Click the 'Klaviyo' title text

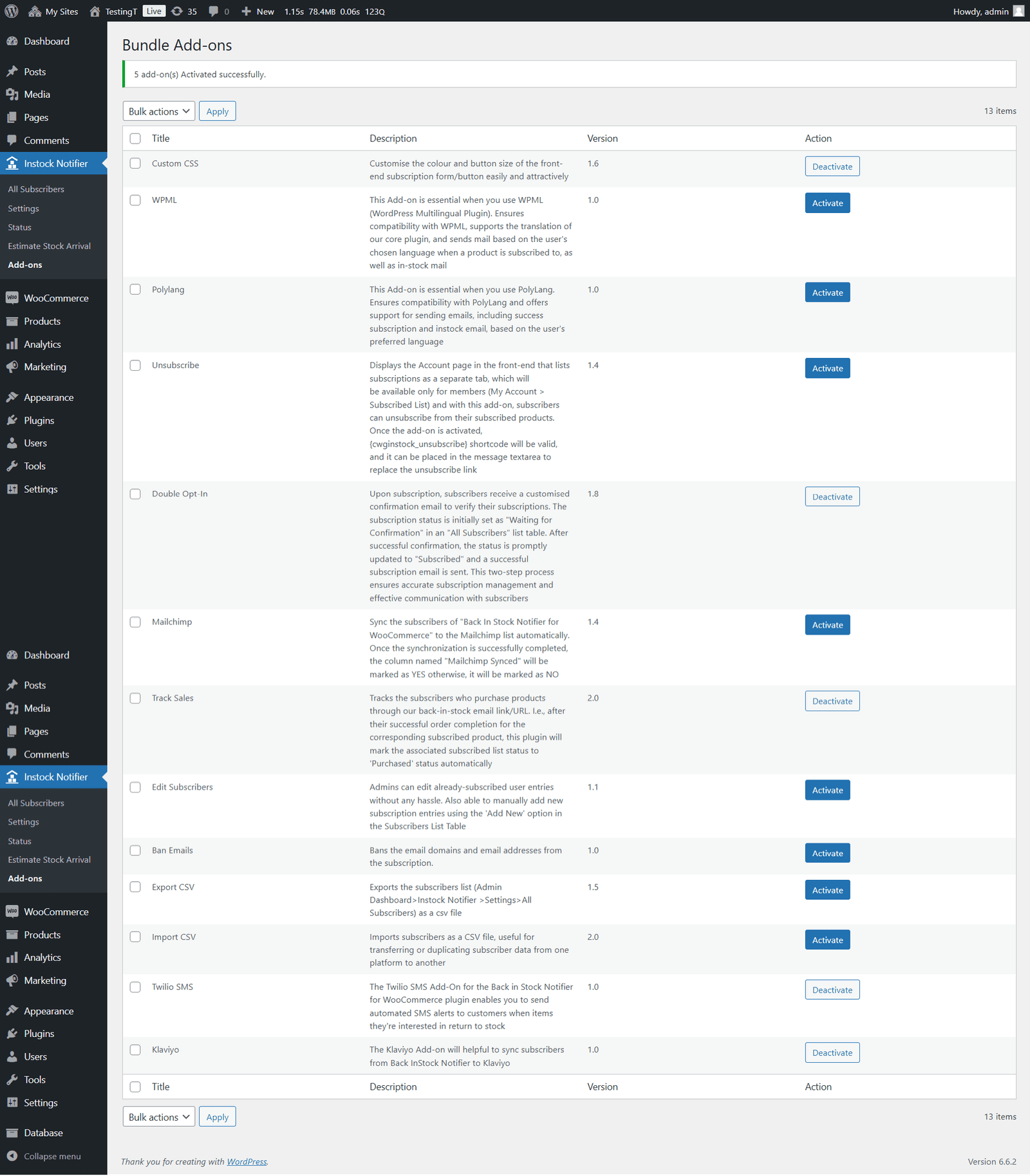click(x=165, y=1050)
